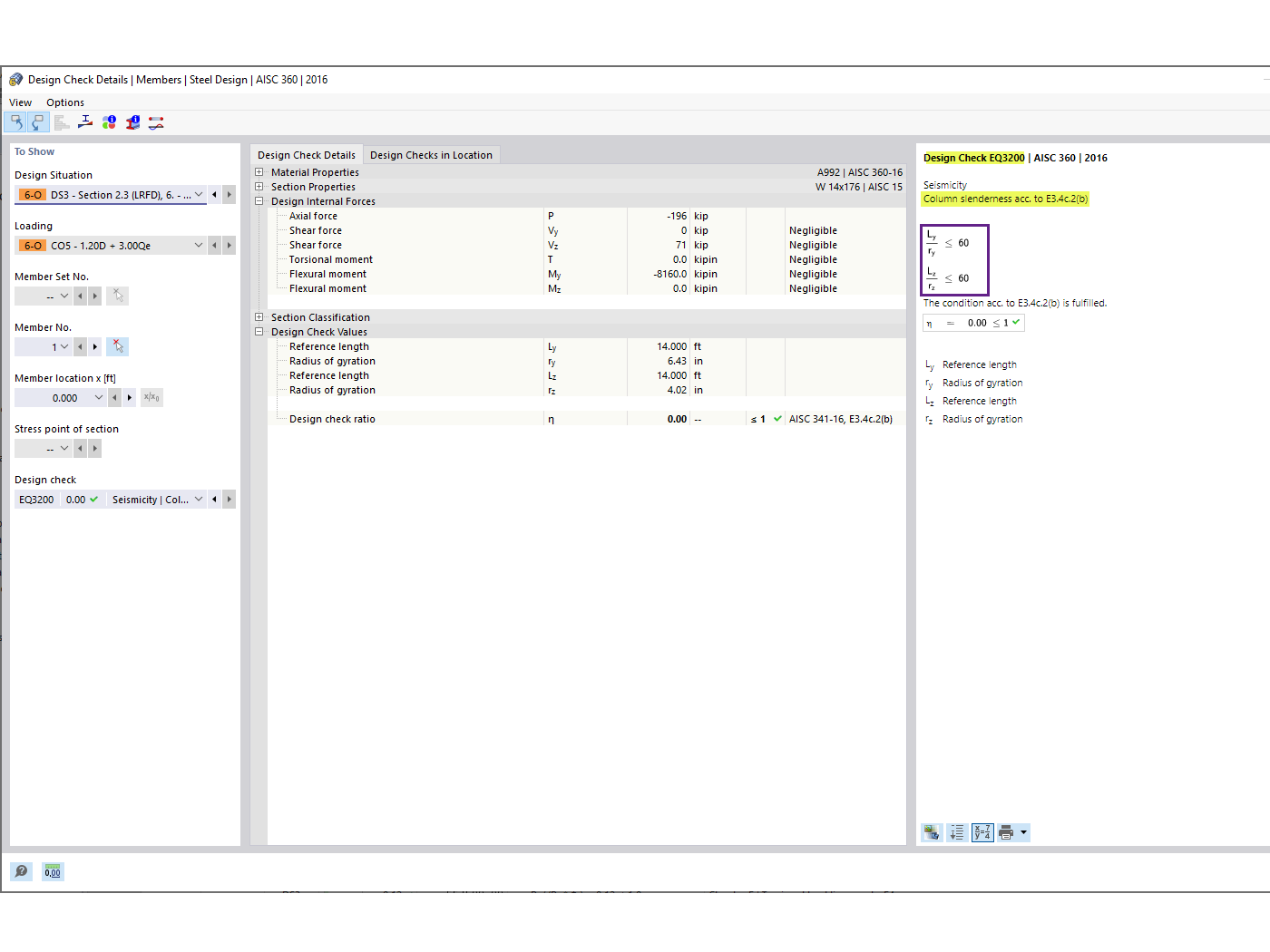Click the highlighted Column slenderness heading
The width and height of the screenshot is (1270, 952).
click(x=1005, y=199)
